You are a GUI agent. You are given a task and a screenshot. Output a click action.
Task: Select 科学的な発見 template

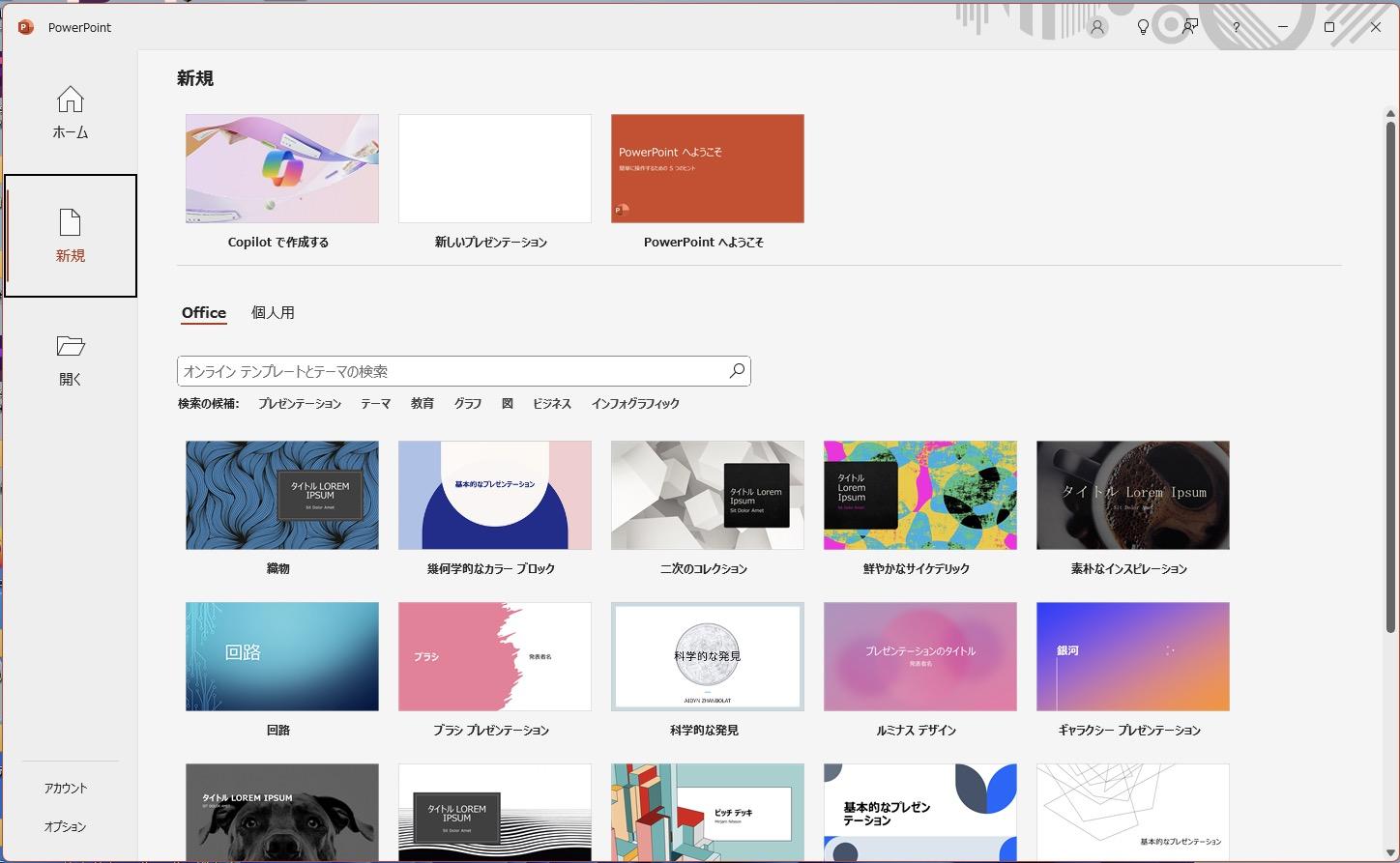708,657
